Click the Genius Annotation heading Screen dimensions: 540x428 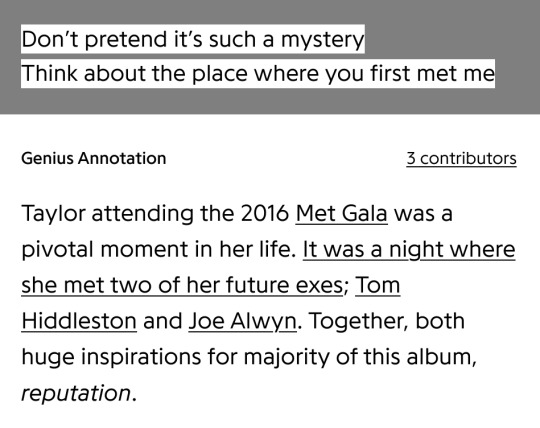point(94,158)
